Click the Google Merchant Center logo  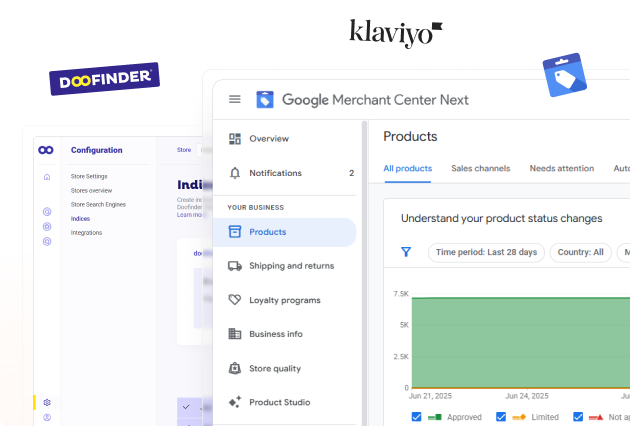(x=265, y=99)
